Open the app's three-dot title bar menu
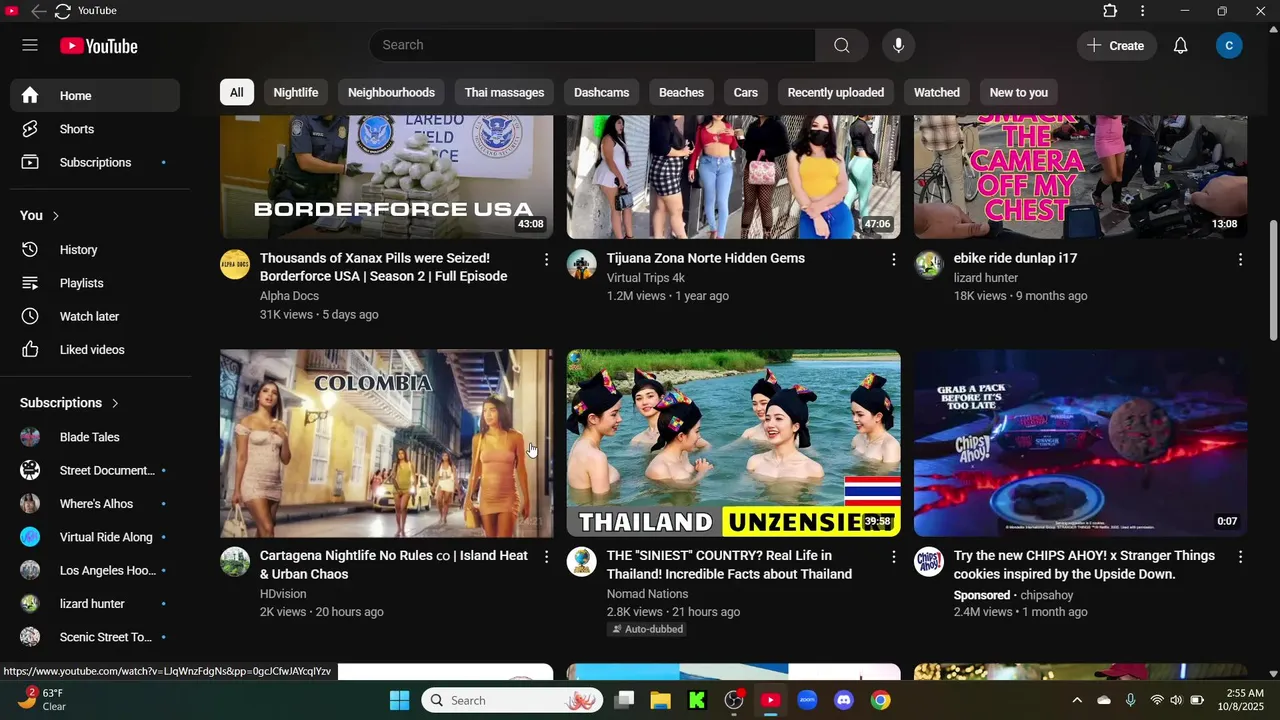1280x720 pixels. point(1142,11)
